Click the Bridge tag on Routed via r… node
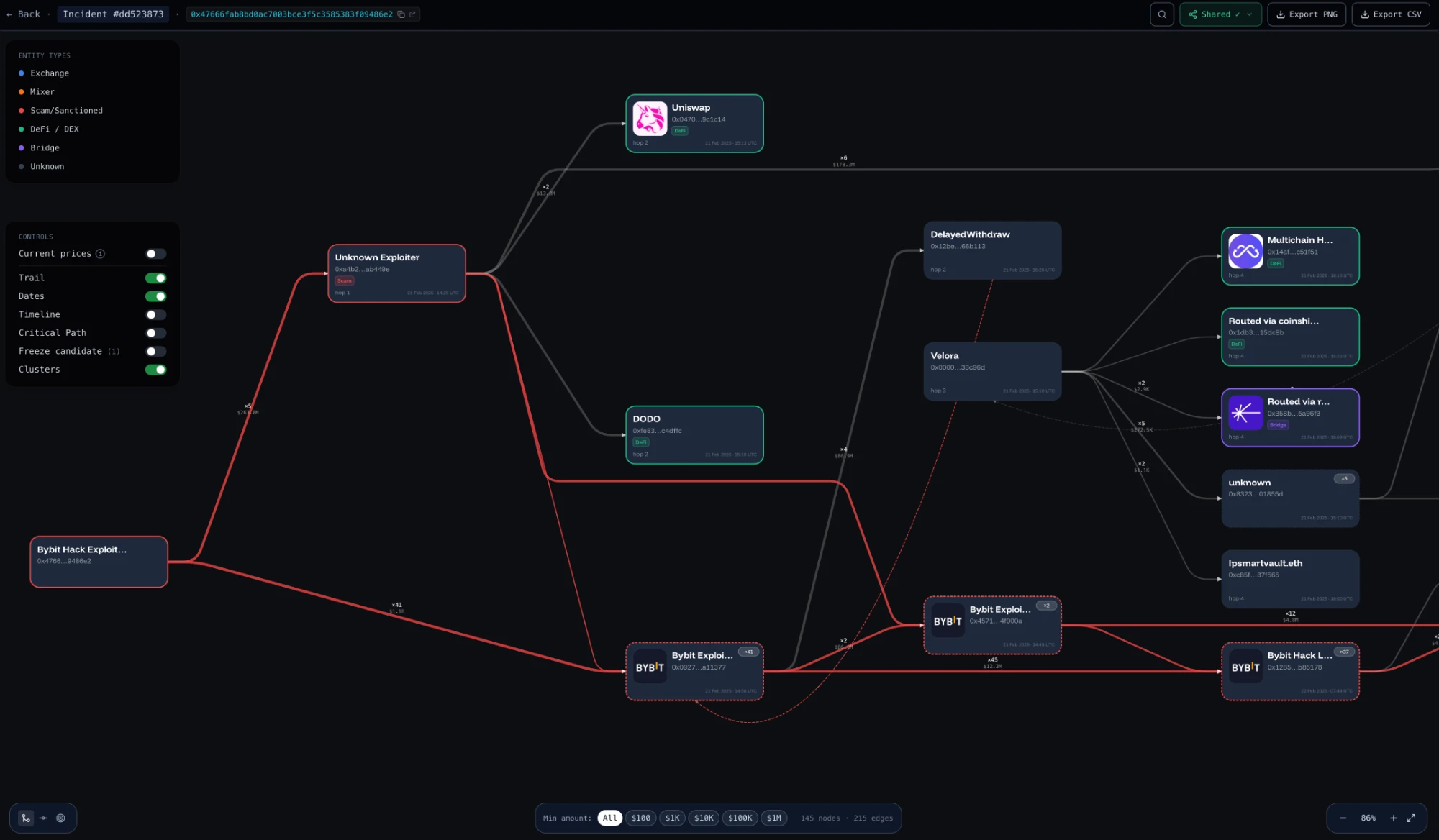Screen dimensions: 1439x840 [x=1279, y=425]
